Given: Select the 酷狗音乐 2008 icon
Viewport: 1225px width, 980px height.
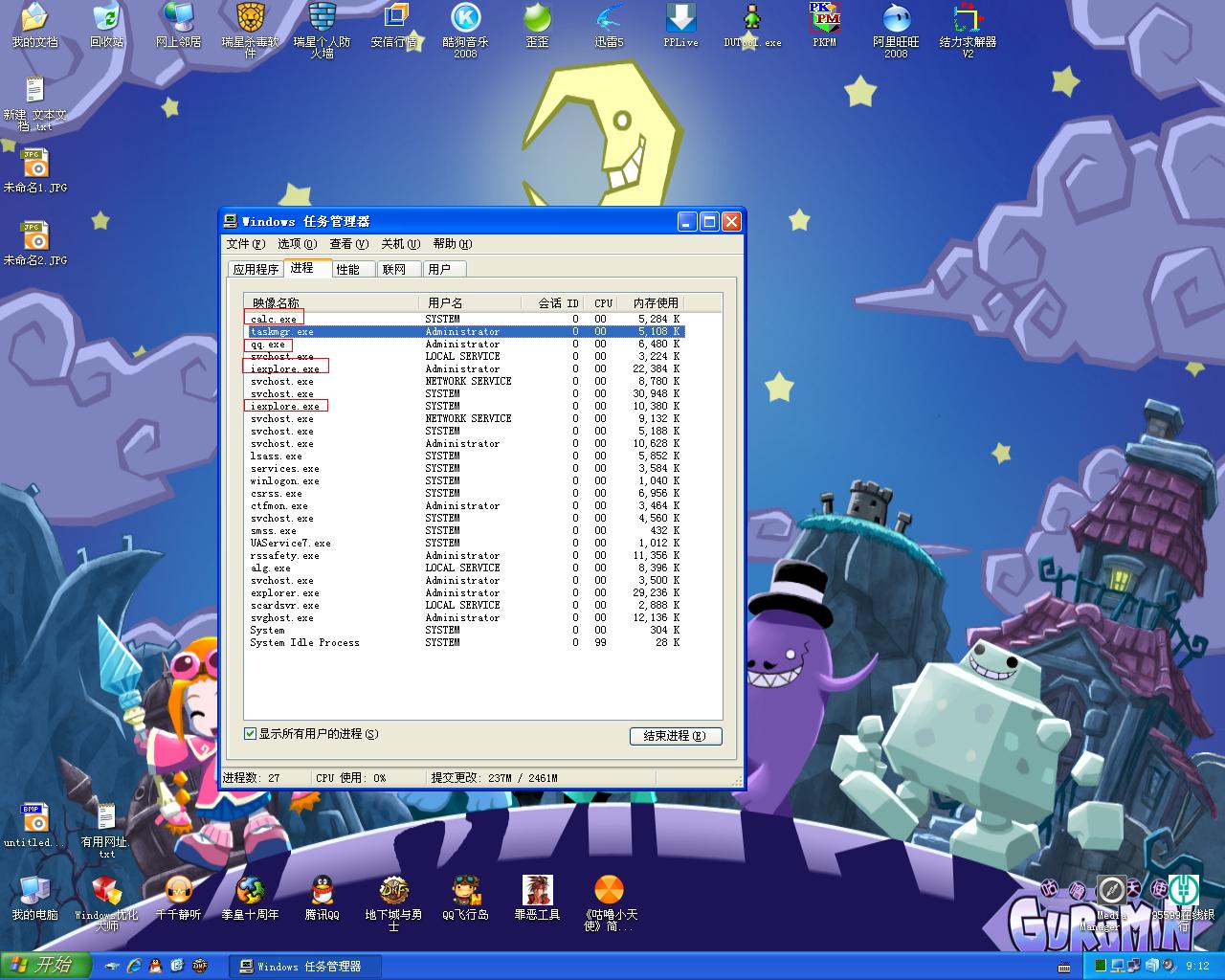Looking at the screenshot, I should coord(466,31).
